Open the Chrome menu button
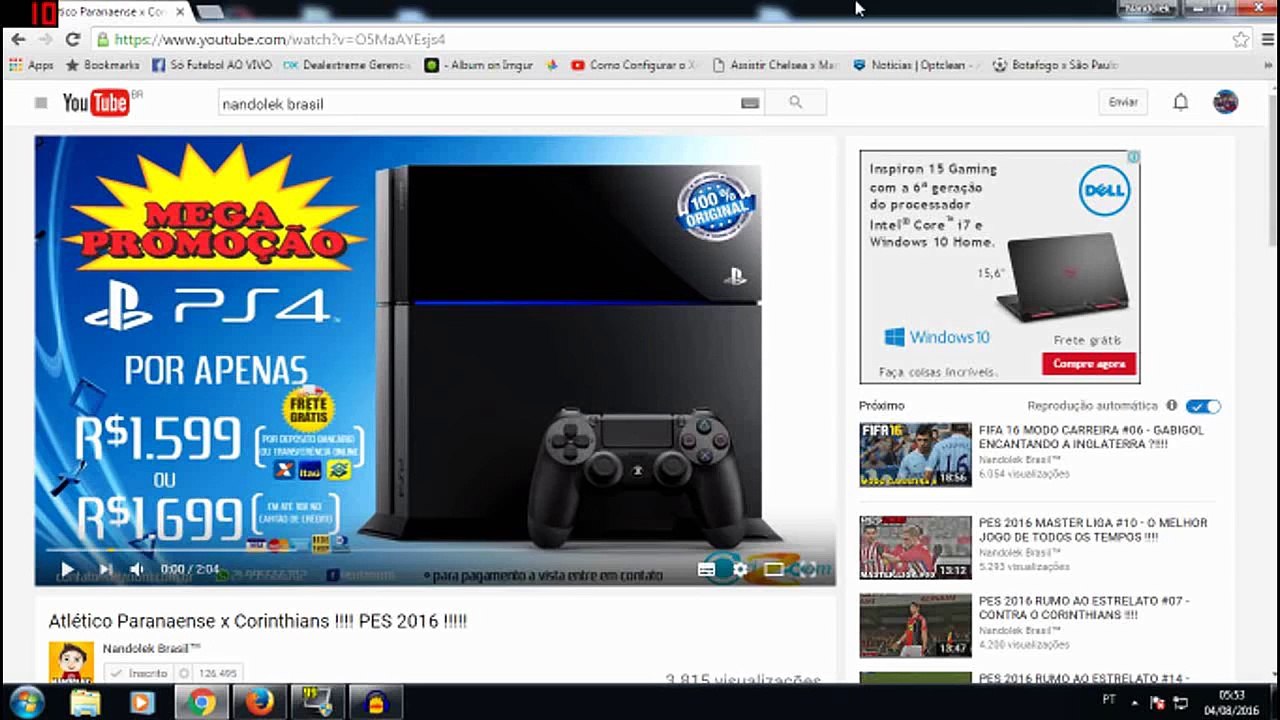 coord(1266,40)
